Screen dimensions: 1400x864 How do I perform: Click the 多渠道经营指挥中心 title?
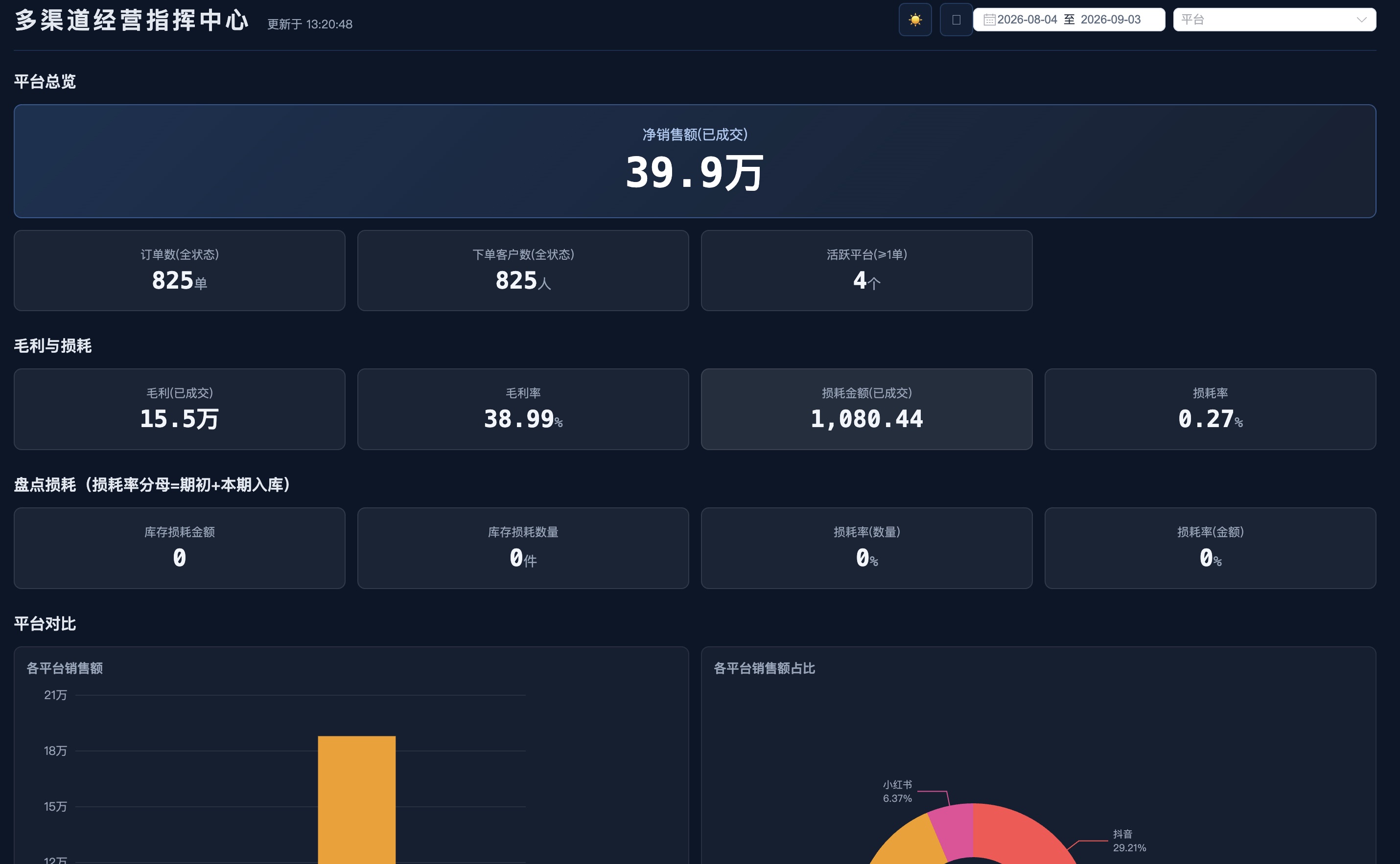pyautogui.click(x=132, y=21)
